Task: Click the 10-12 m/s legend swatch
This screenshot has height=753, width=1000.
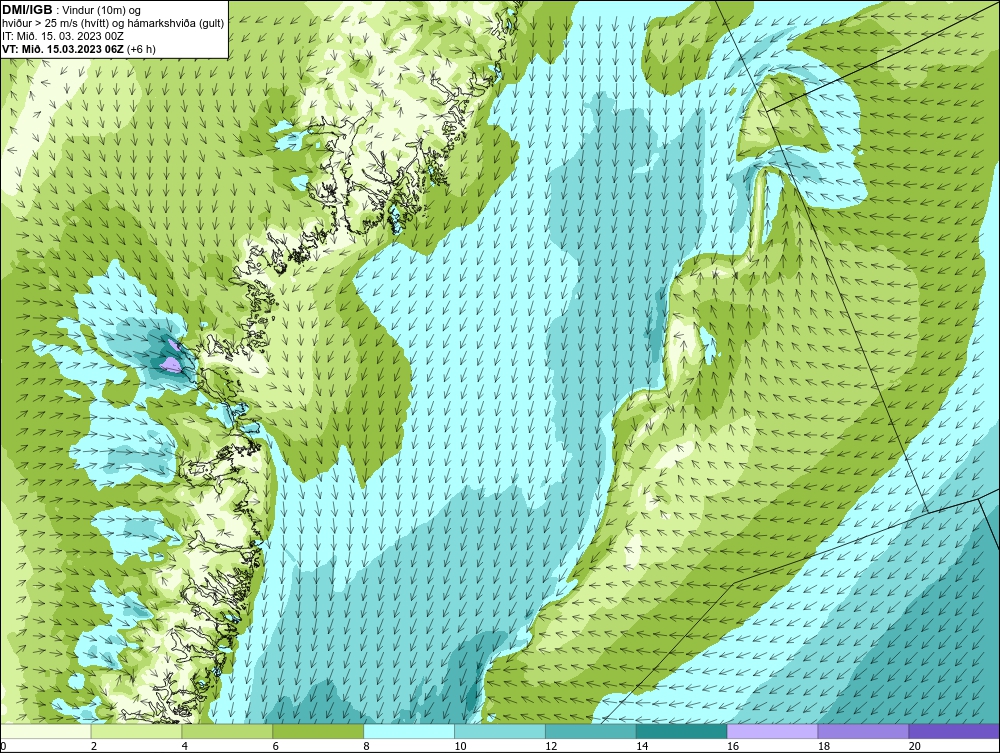Action: point(500,731)
